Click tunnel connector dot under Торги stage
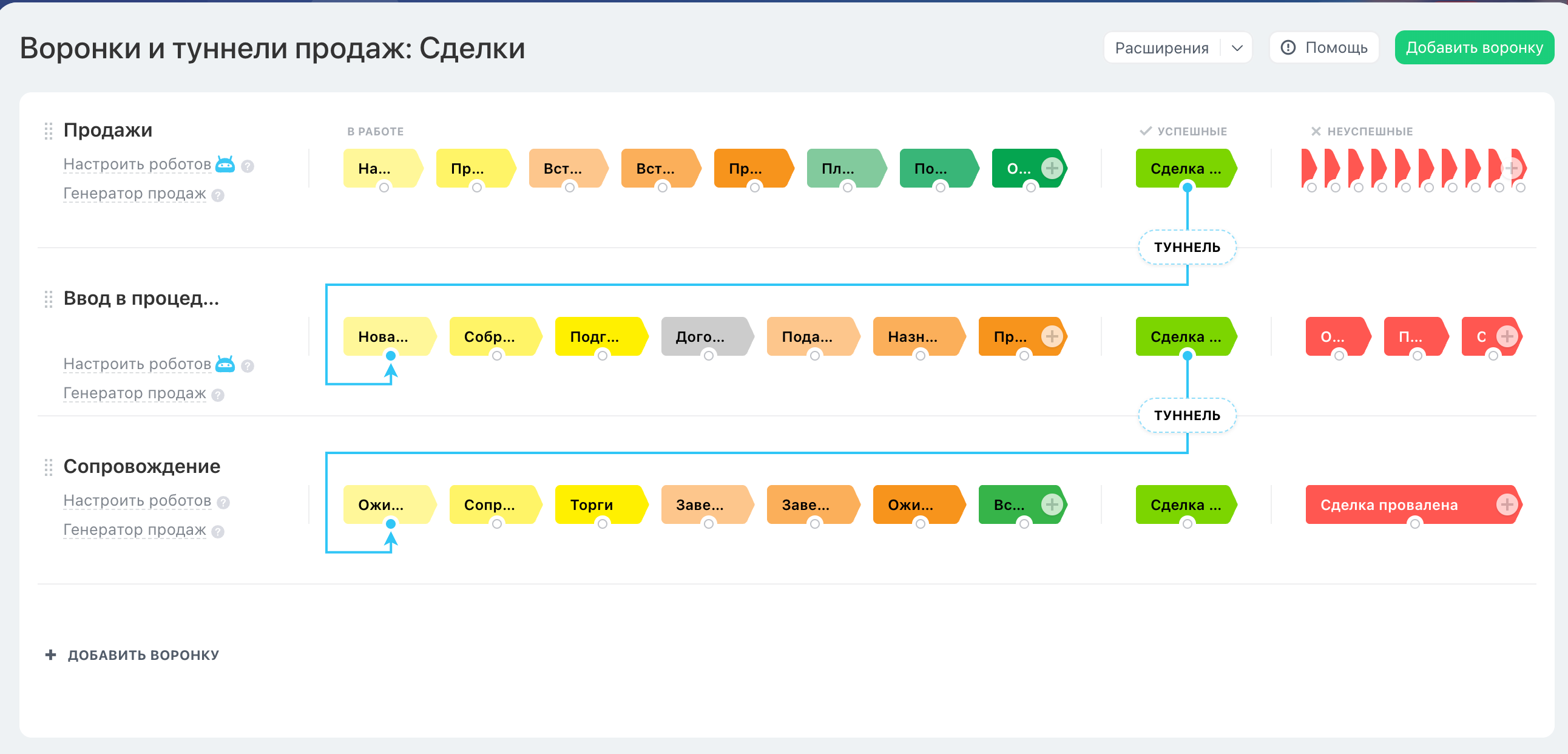 coord(602,524)
